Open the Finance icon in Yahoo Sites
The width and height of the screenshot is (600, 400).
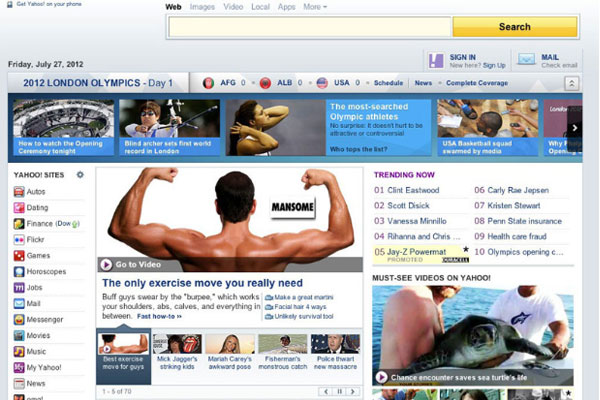click(19, 224)
